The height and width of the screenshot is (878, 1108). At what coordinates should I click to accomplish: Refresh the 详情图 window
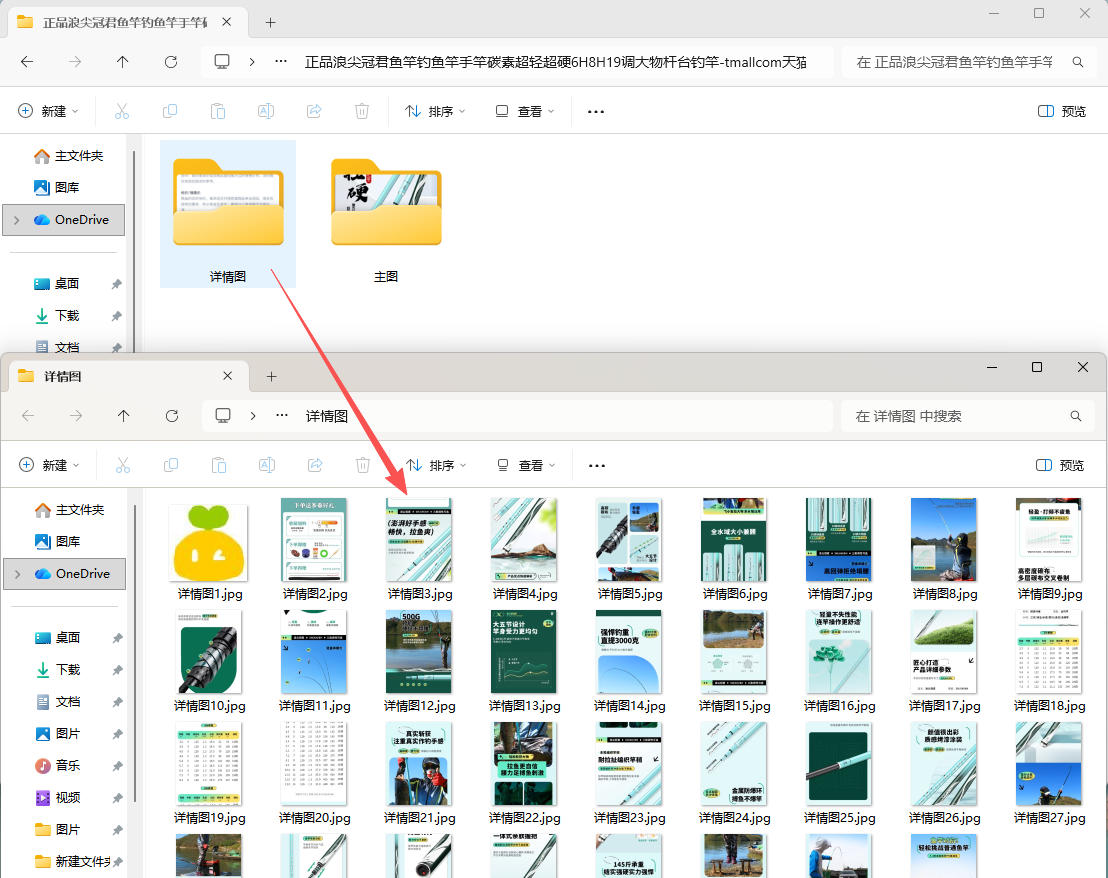point(172,416)
